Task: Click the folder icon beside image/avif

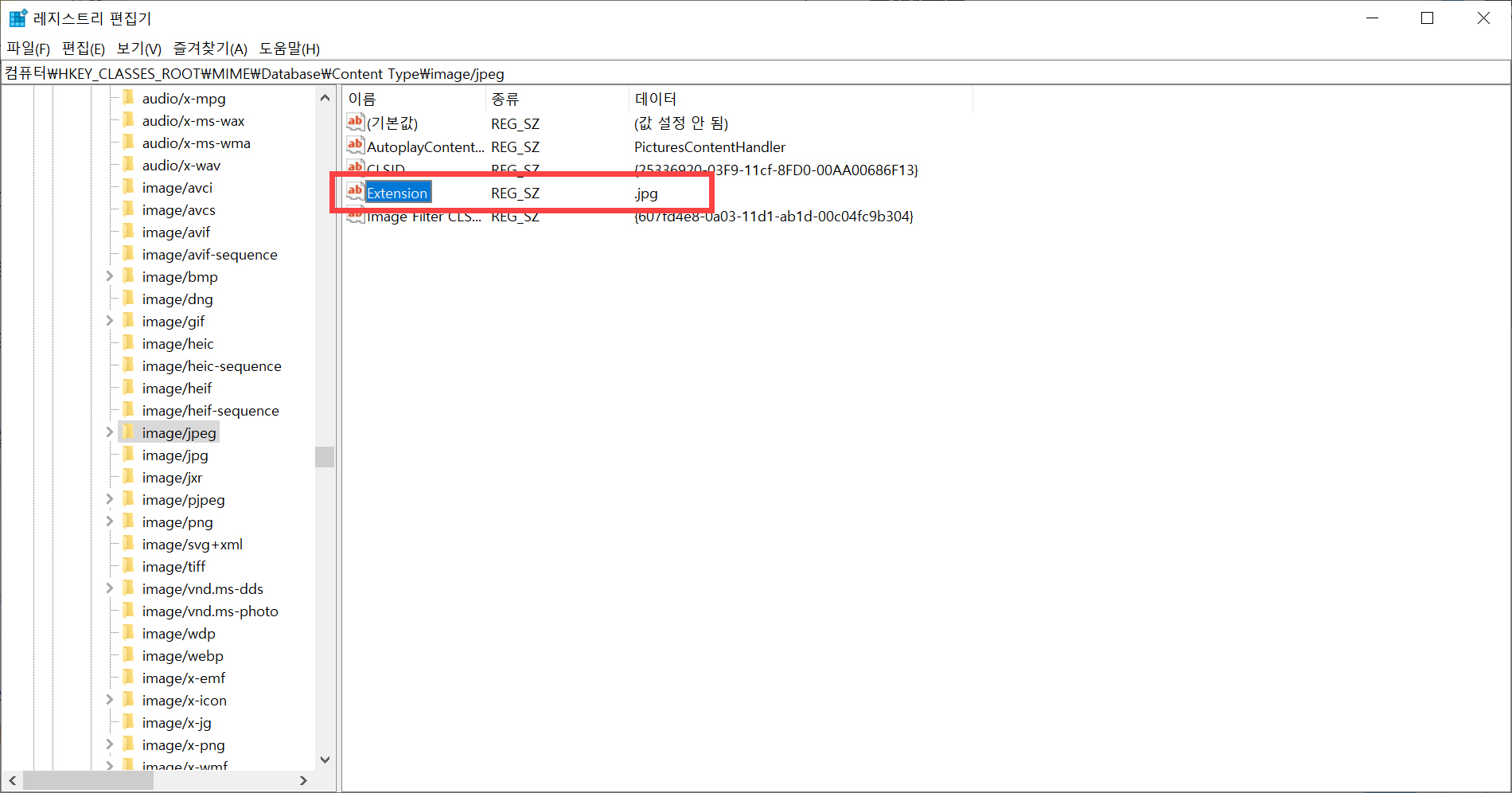Action: pyautogui.click(x=128, y=232)
